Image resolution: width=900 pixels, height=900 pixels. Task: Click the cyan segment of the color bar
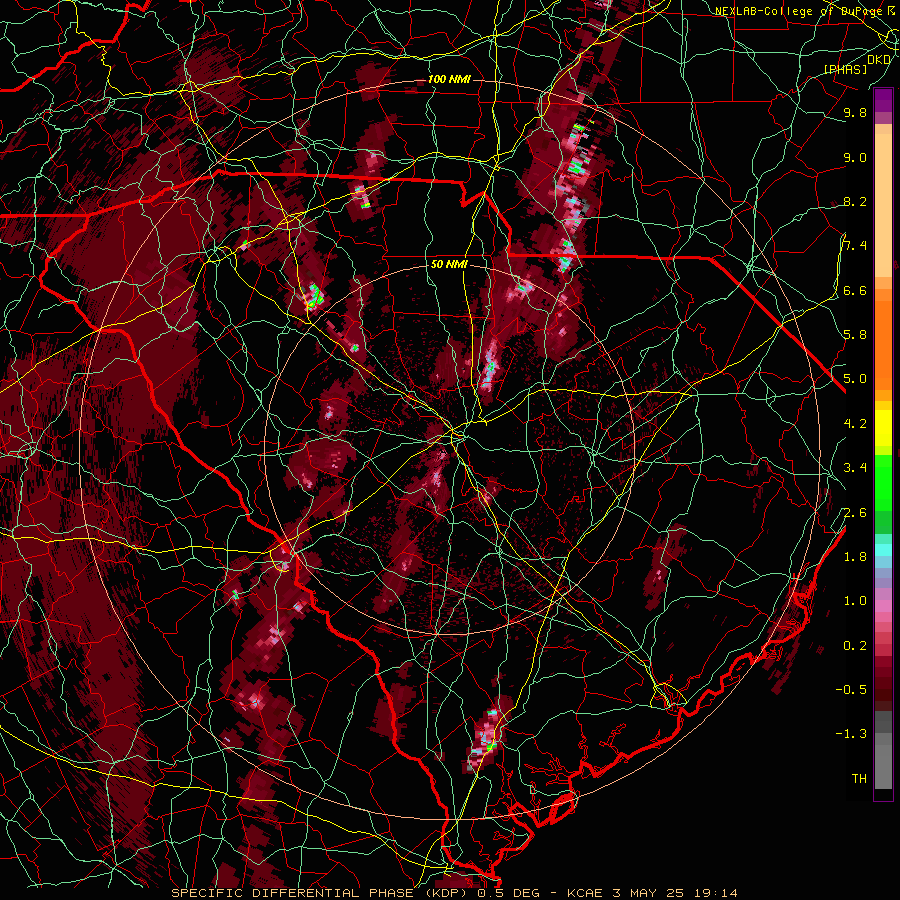point(883,550)
